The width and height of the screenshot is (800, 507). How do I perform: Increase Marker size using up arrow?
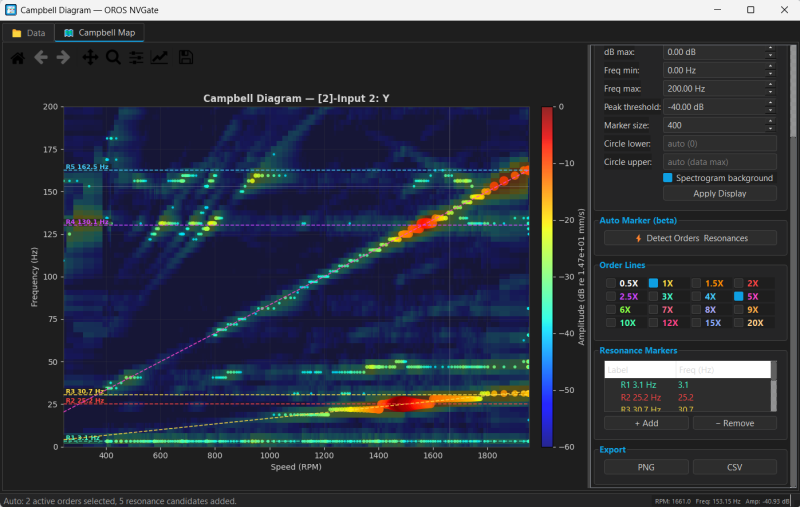(770, 122)
